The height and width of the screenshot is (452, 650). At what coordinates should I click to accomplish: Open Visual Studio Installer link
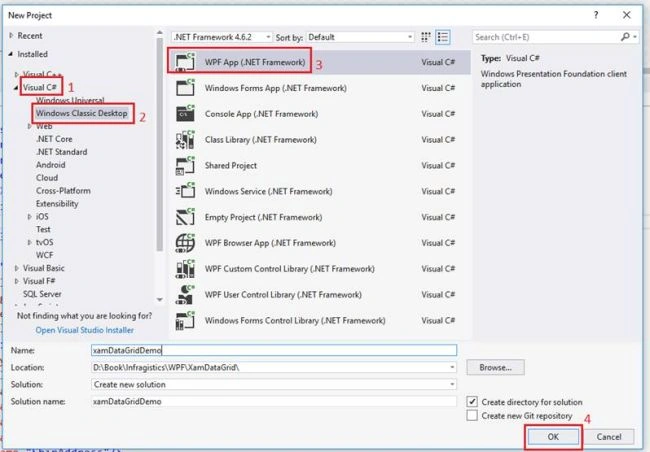(85, 330)
